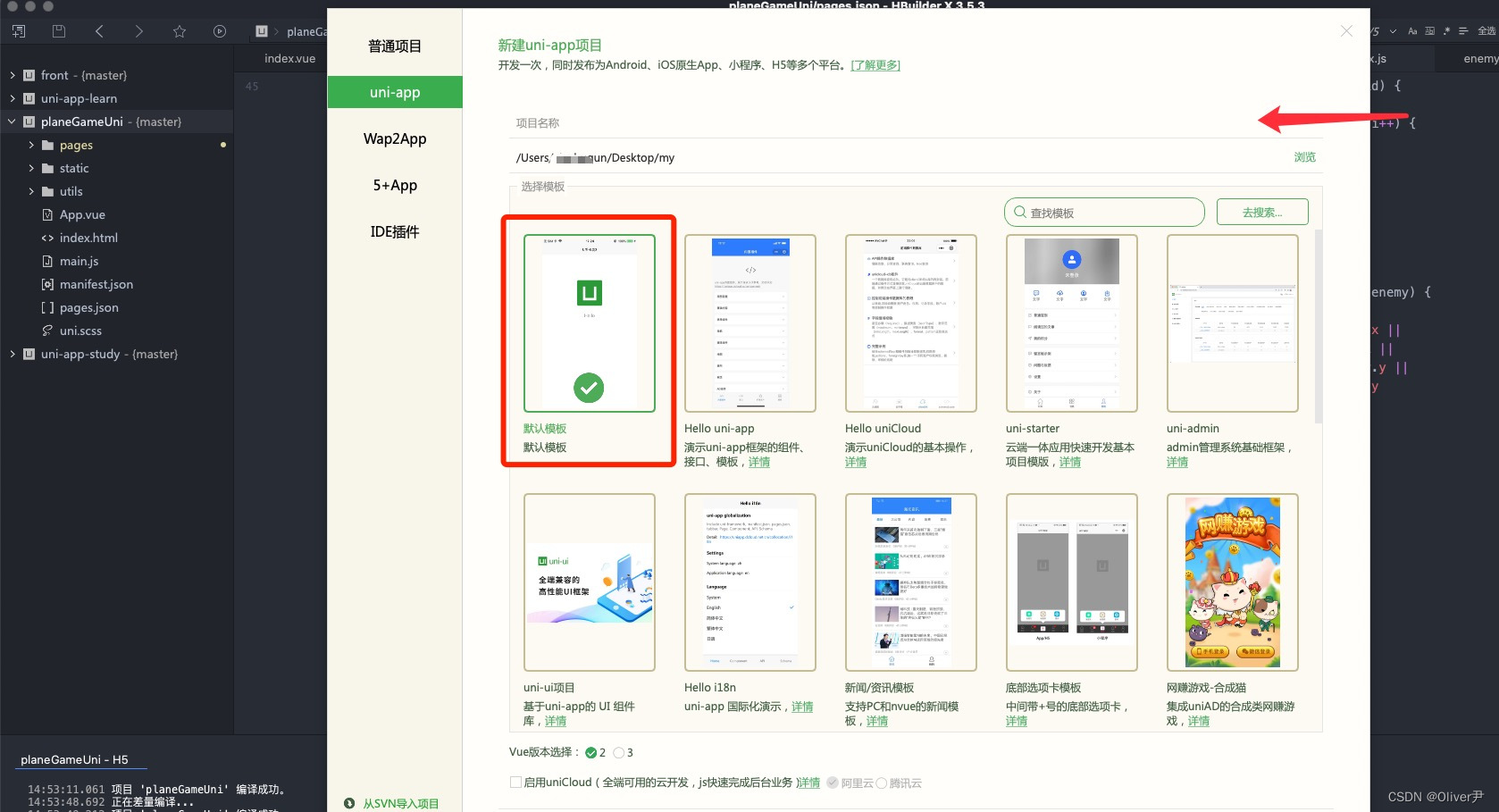This screenshot has height=812, width=1499.
Task: Expand the front project tree
Action: [13, 75]
